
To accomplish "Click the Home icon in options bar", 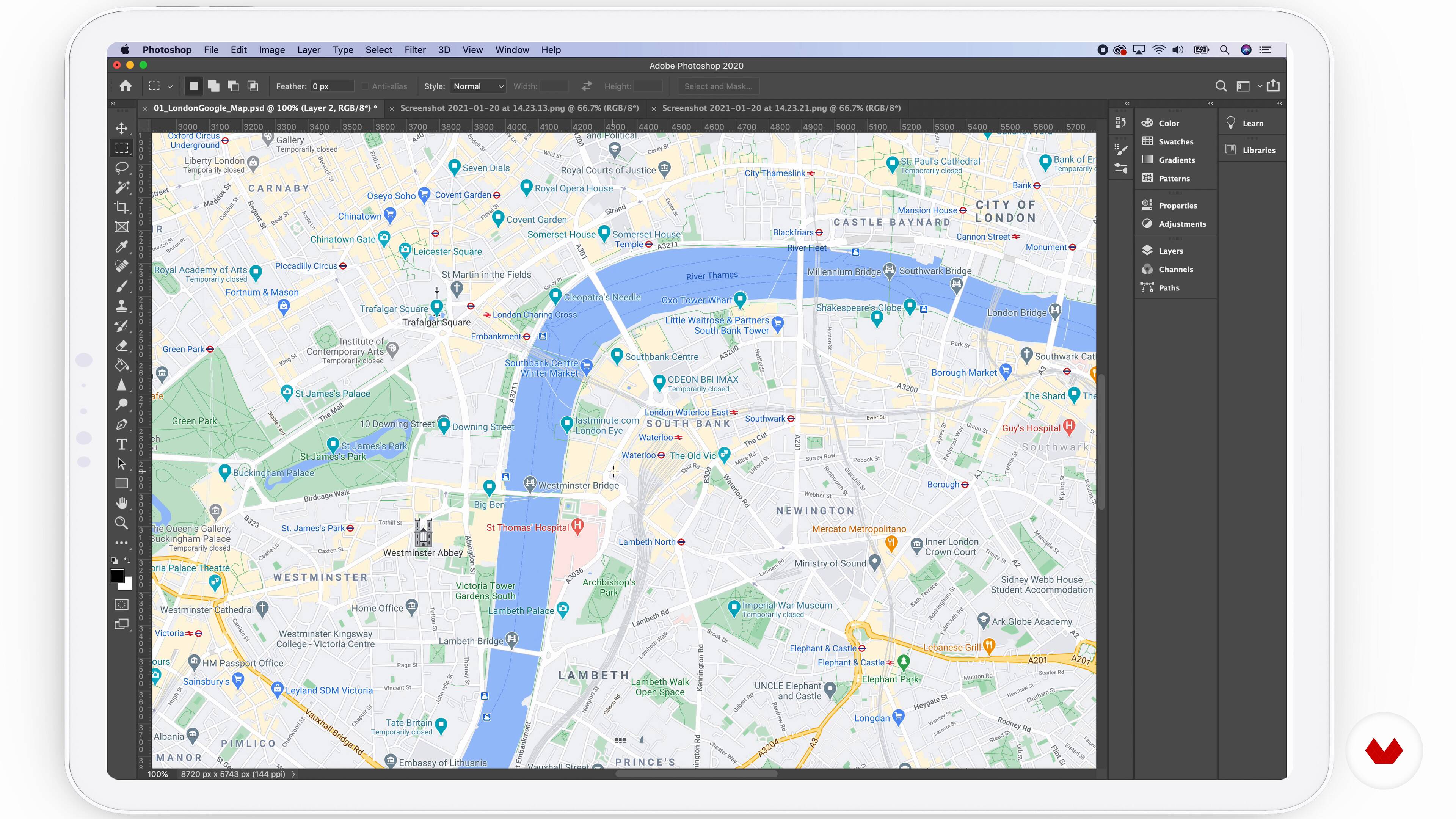I will tap(126, 86).
